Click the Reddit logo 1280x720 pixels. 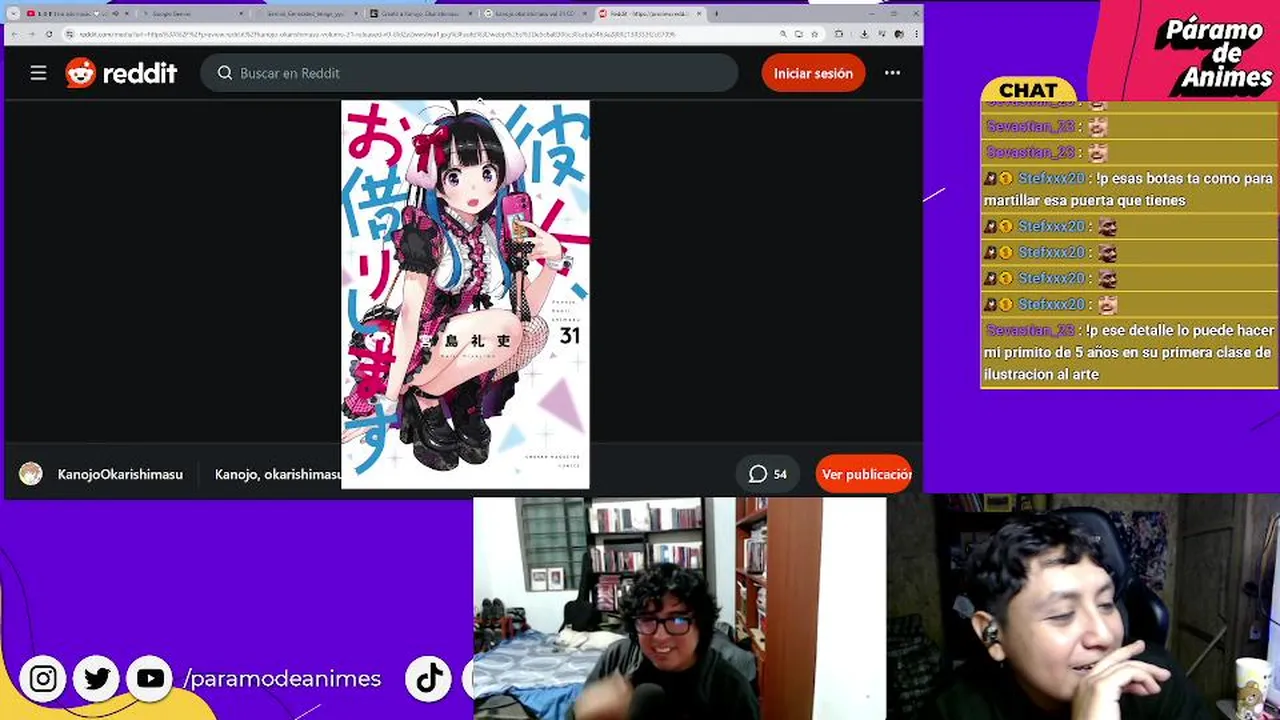click(121, 73)
